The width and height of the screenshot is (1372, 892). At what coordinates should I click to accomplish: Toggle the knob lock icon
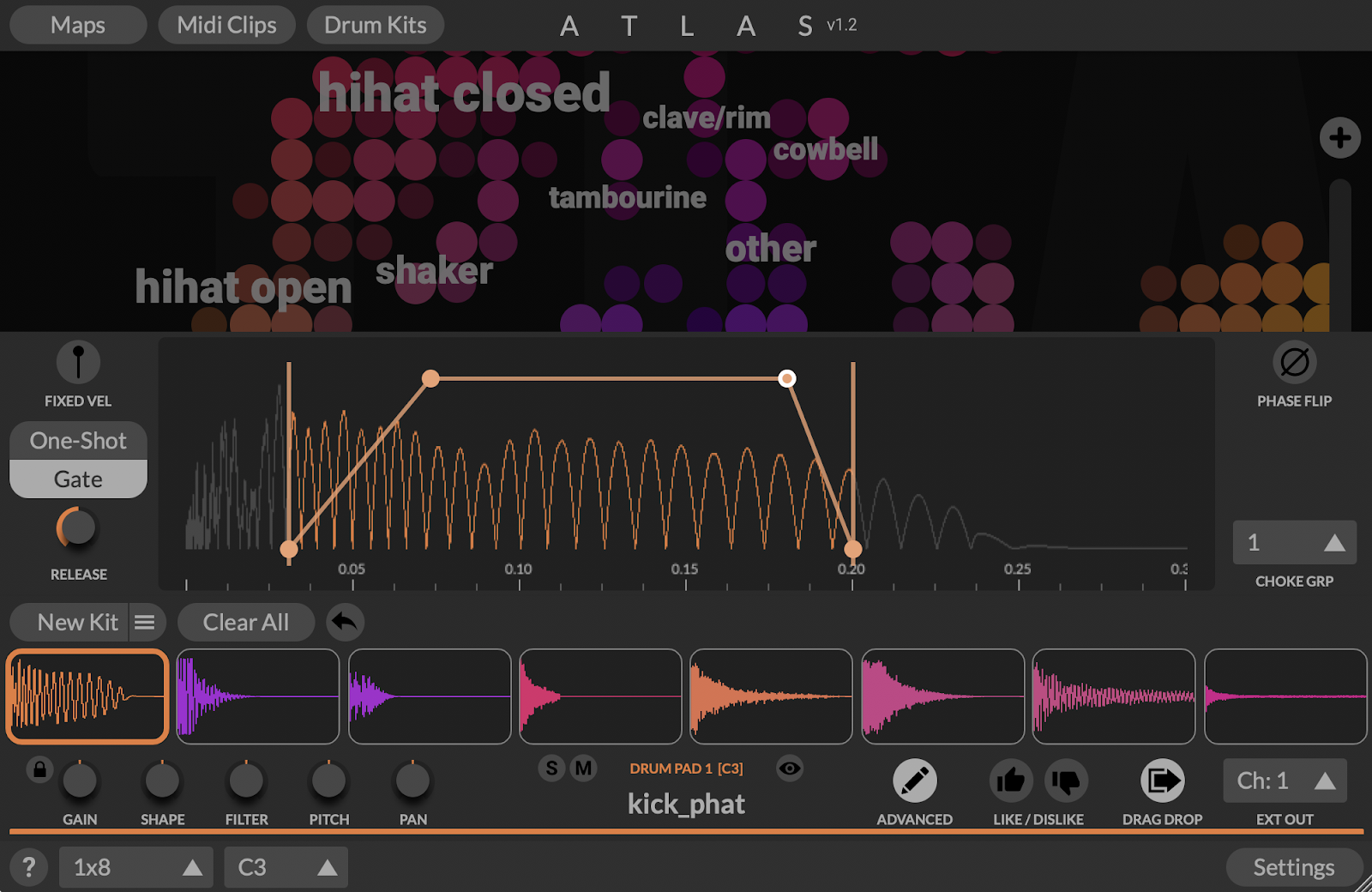tap(39, 769)
